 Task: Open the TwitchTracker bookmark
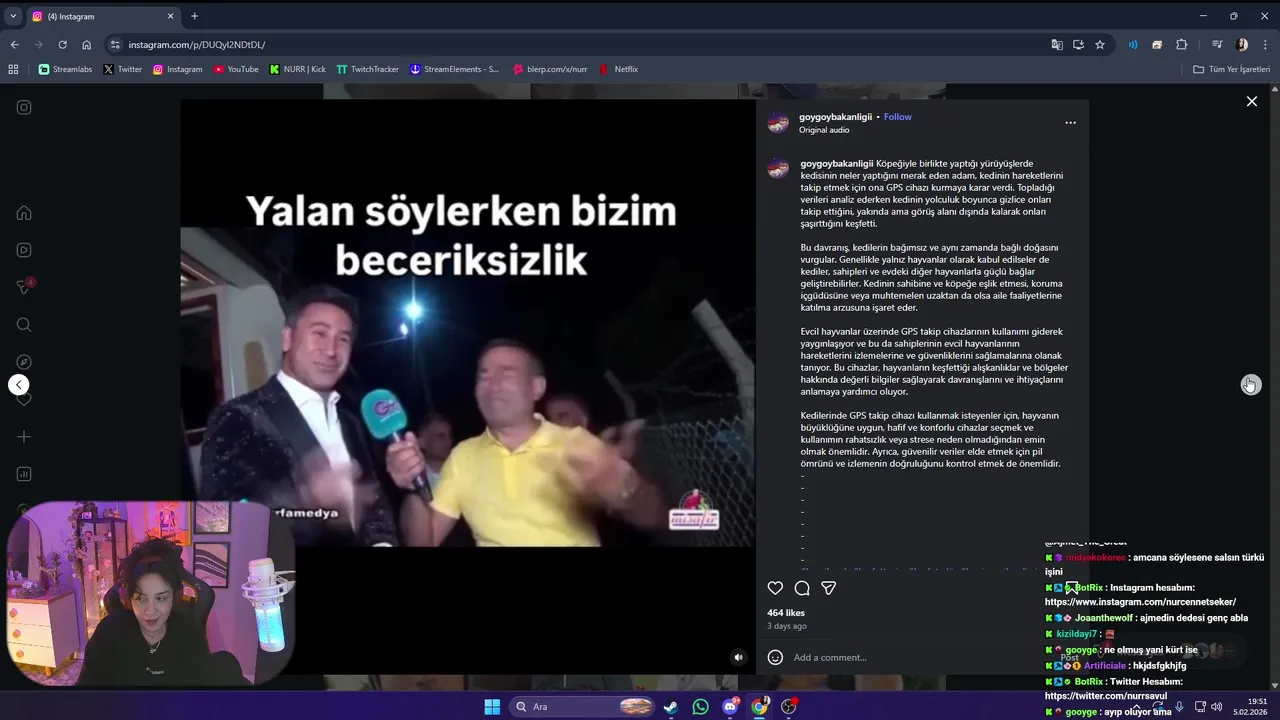368,69
